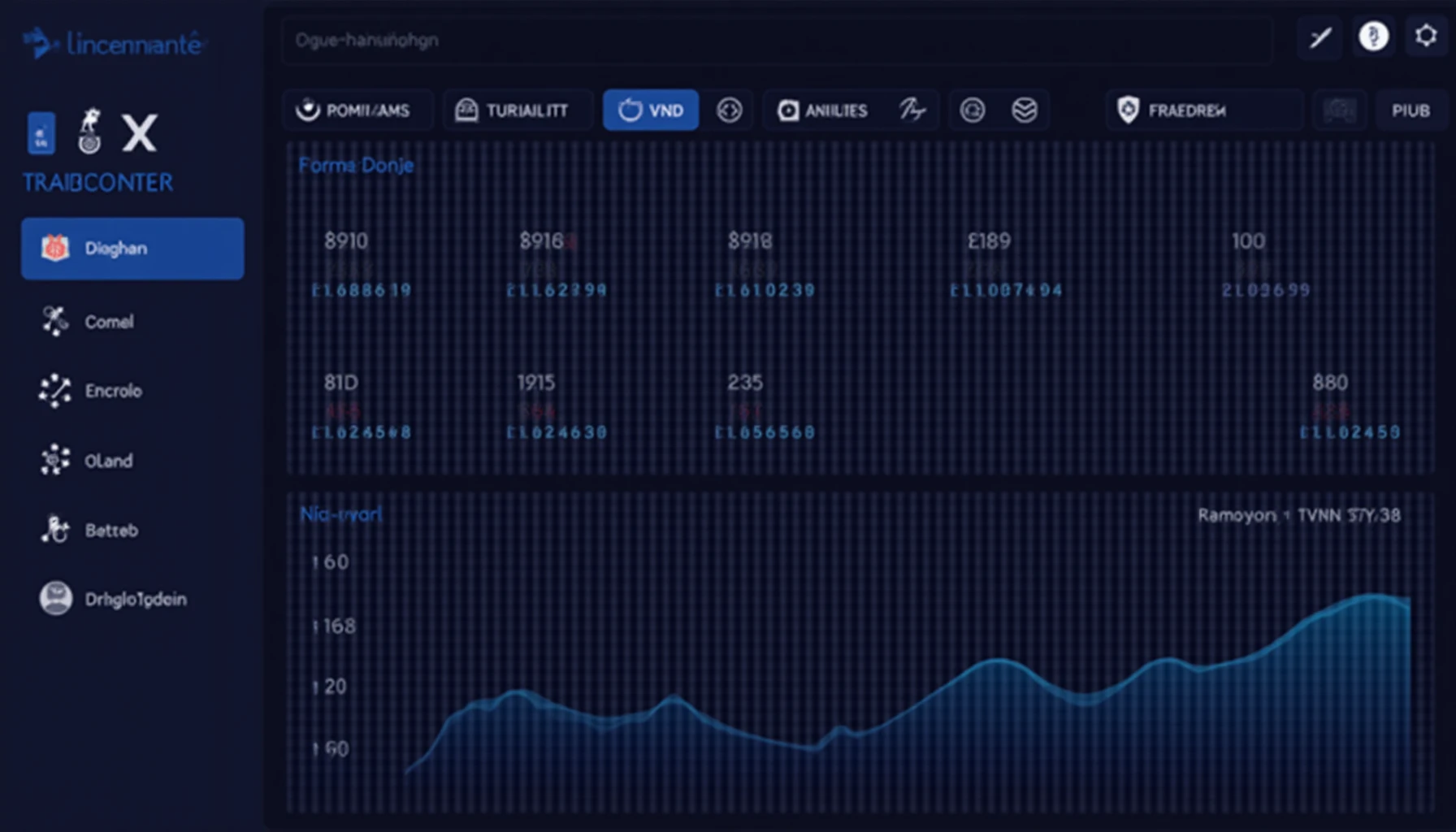The height and width of the screenshot is (832, 1456).
Task: Select the 8910 stat value
Action: coord(346,241)
